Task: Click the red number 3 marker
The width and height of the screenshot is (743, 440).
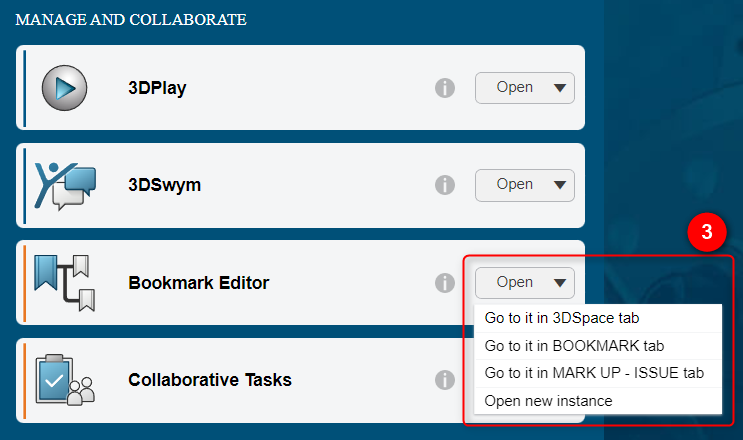Action: tap(707, 232)
